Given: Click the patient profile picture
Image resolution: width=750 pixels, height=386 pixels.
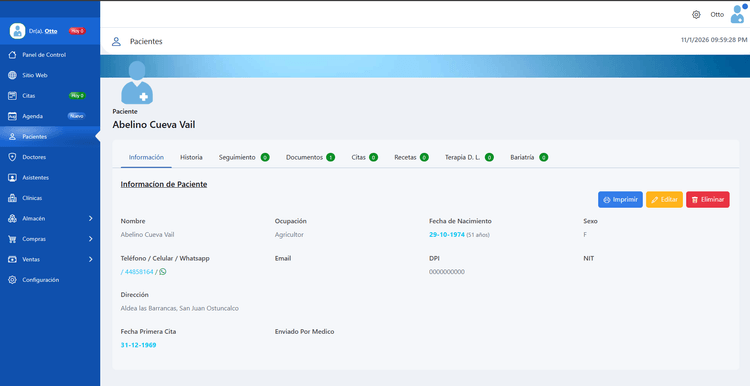Looking at the screenshot, I should (x=137, y=82).
